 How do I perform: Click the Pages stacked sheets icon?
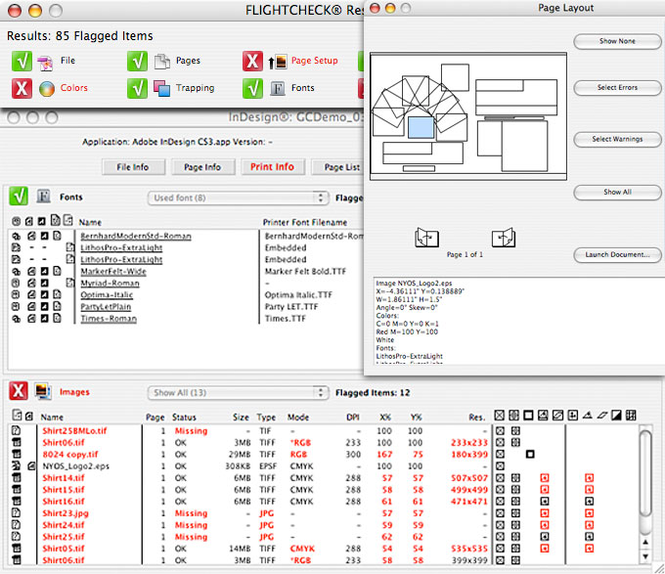click(162, 62)
